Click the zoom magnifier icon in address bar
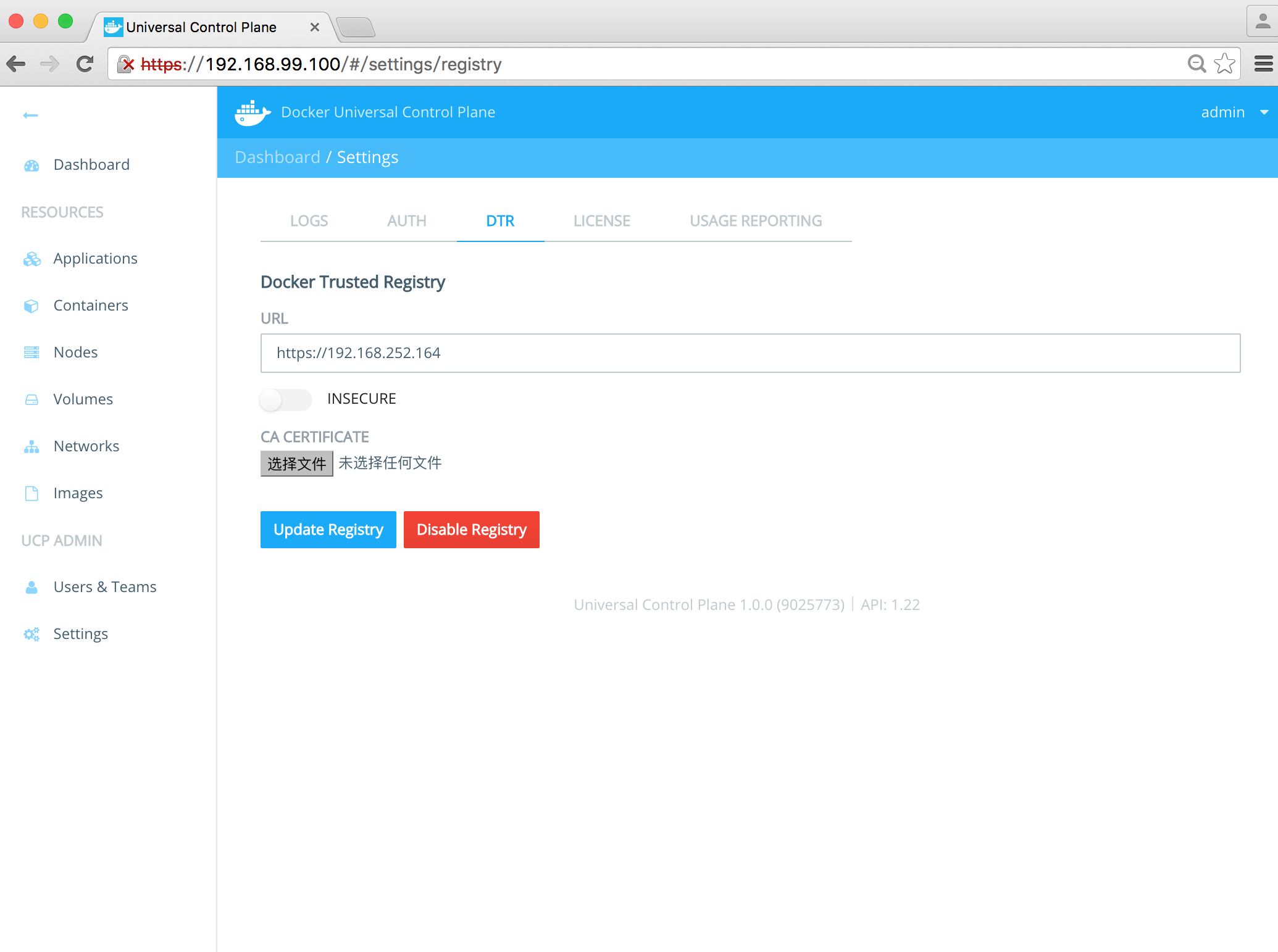1278x952 pixels. tap(1197, 64)
